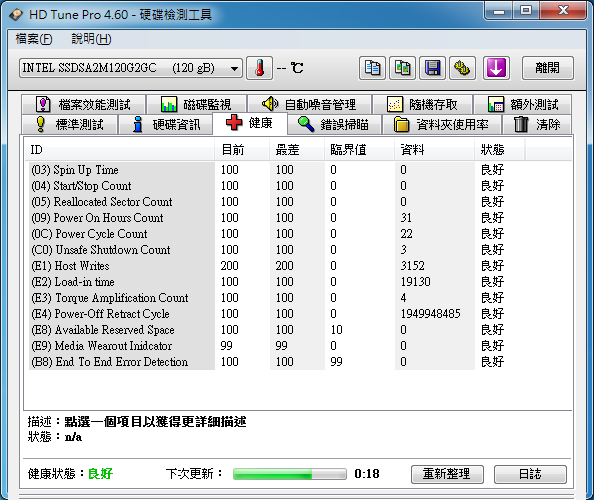Switch to the 硬碟資訊 tab

[165, 124]
